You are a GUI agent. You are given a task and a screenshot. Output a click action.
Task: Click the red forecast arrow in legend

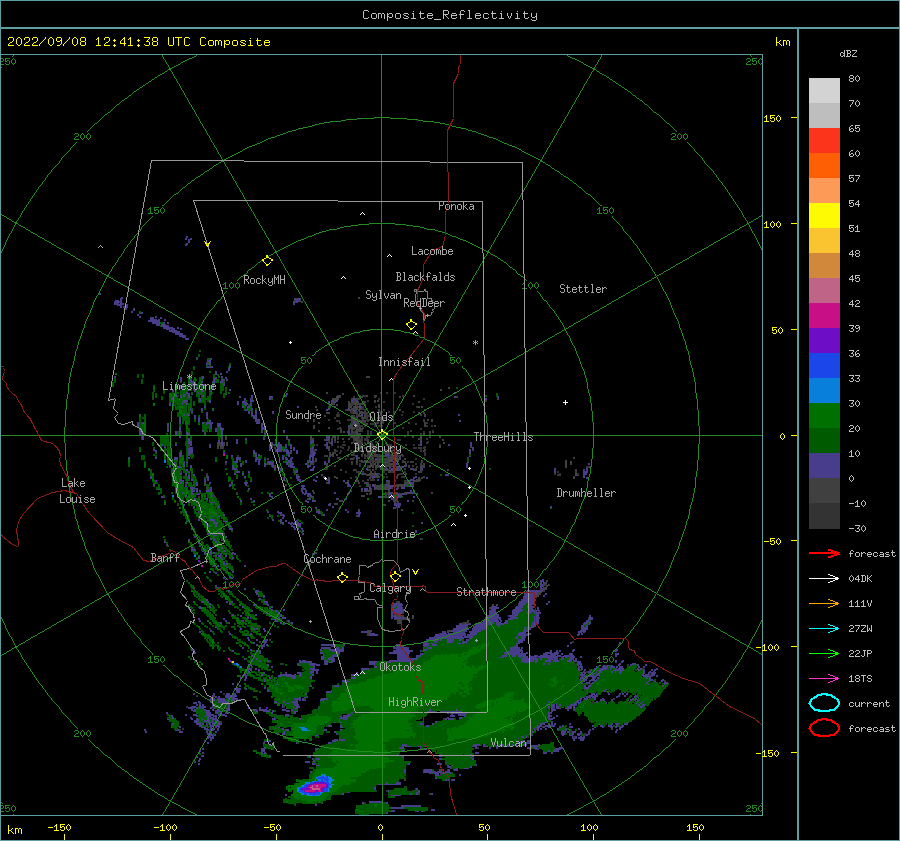click(824, 553)
